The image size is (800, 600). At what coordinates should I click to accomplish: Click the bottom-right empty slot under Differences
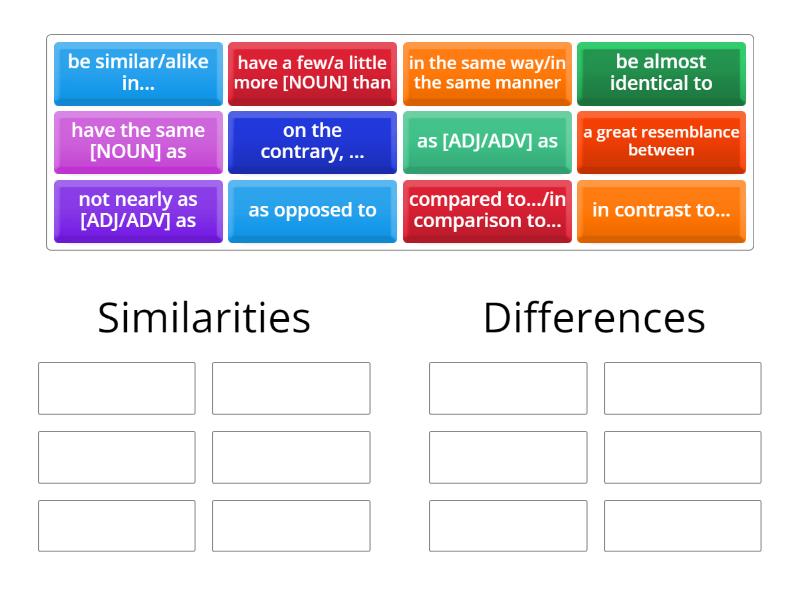tap(682, 524)
